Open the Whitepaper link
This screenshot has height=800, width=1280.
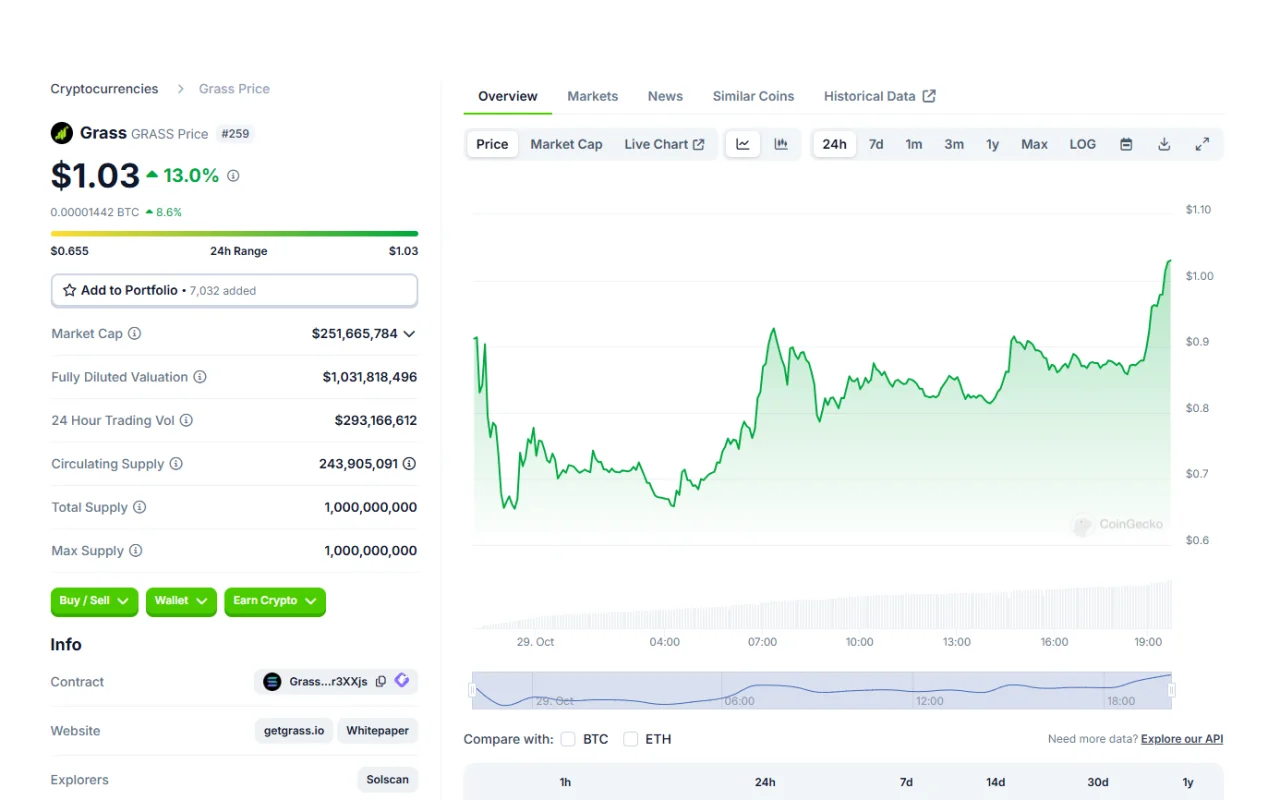pos(378,731)
